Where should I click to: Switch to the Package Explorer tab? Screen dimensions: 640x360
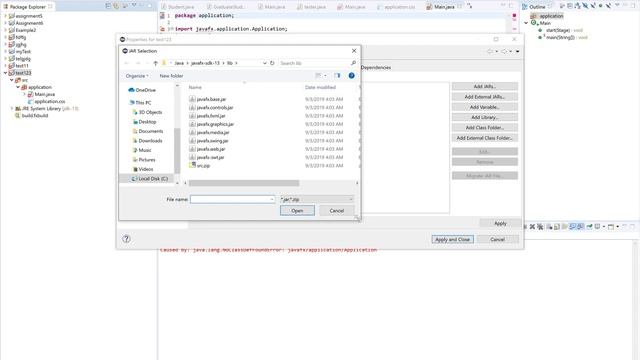(x=27, y=7)
